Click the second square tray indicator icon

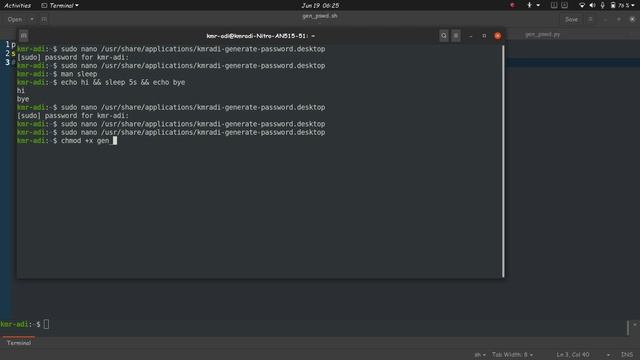click(x=564, y=5)
